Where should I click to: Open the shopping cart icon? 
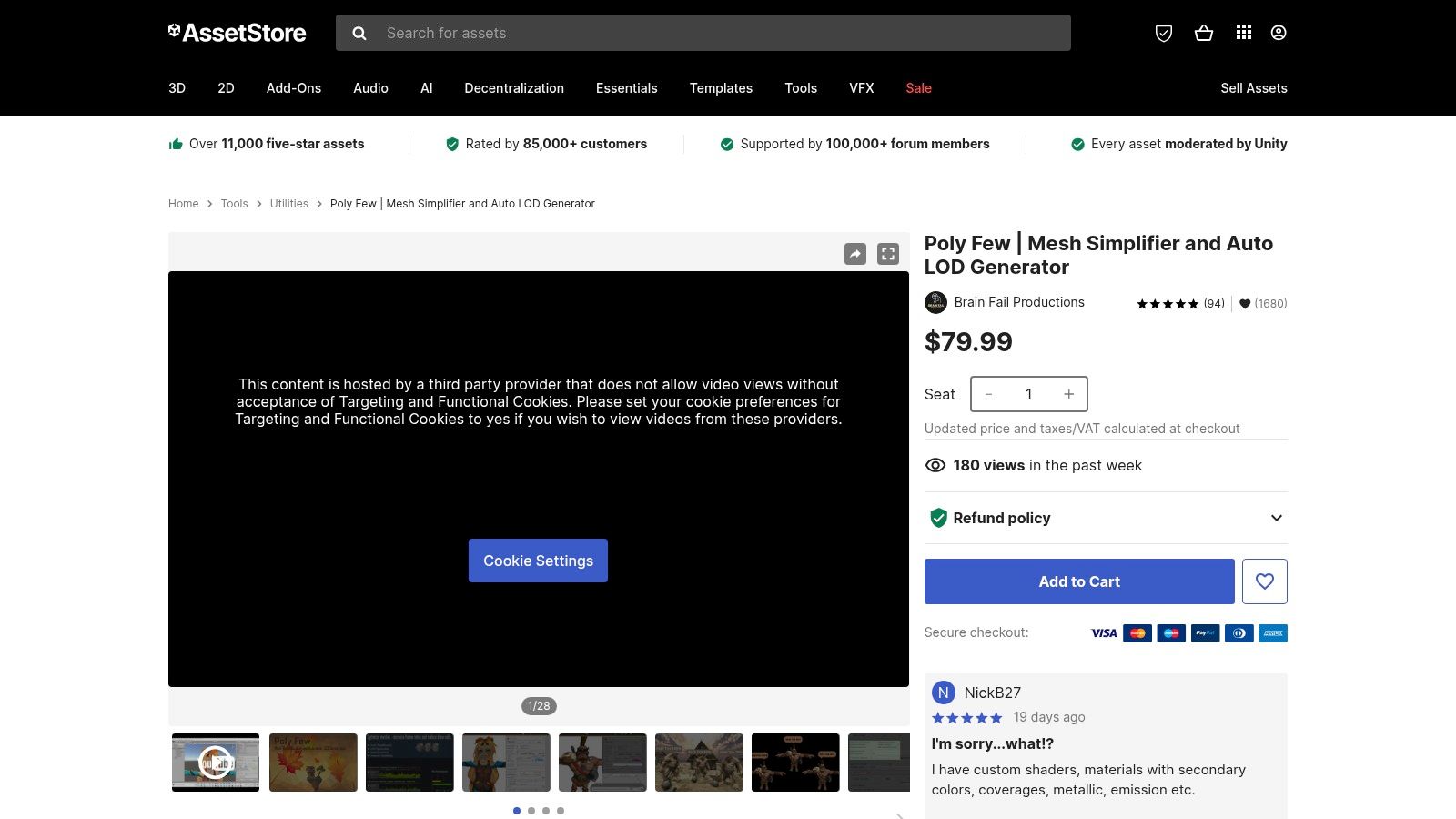tap(1203, 34)
